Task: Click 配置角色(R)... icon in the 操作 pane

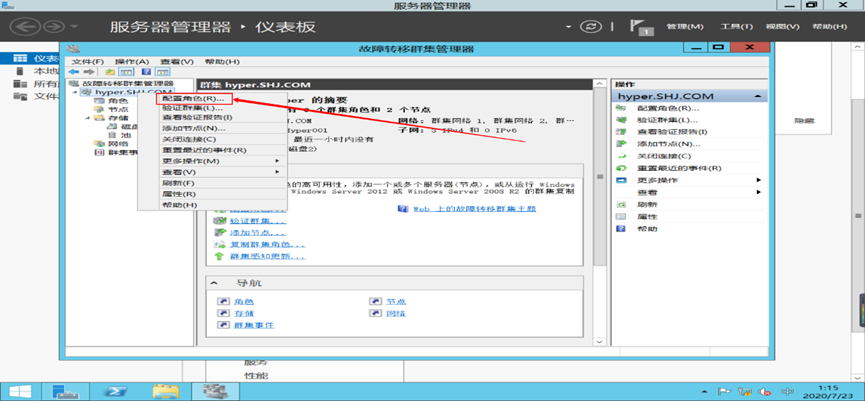Action: click(x=621, y=108)
